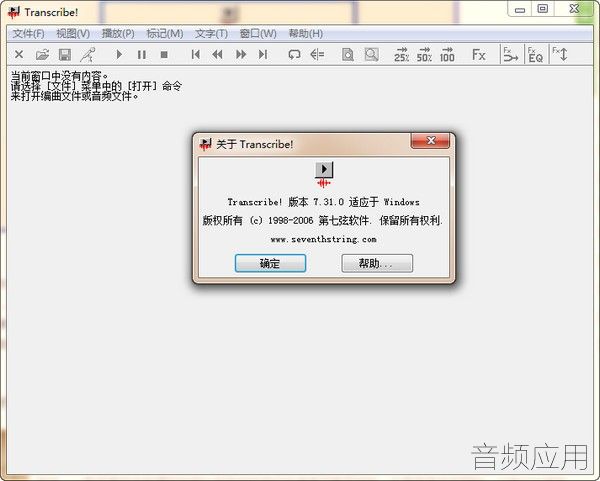Confirm the About dialog with 确定
The image size is (600, 481).
(270, 263)
